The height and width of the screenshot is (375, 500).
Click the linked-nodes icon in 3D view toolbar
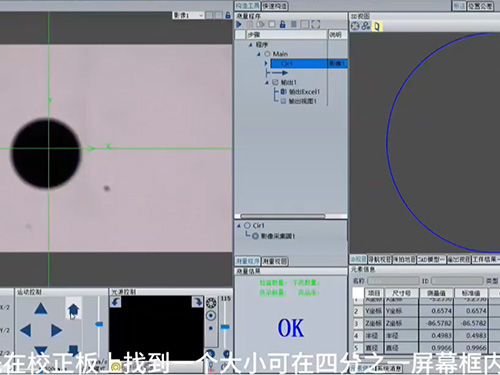click(x=366, y=26)
